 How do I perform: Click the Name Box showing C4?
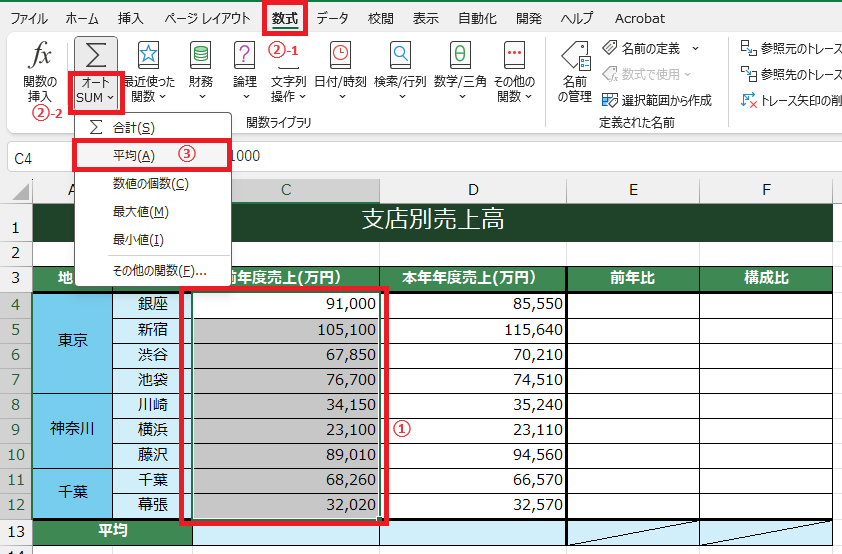coord(40,158)
